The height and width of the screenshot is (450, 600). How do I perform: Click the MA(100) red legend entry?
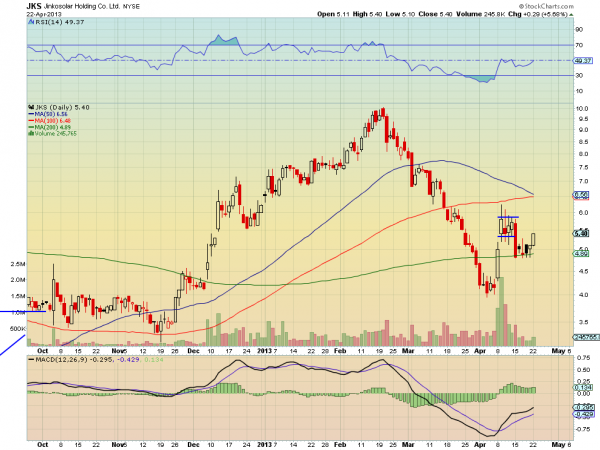[50, 121]
